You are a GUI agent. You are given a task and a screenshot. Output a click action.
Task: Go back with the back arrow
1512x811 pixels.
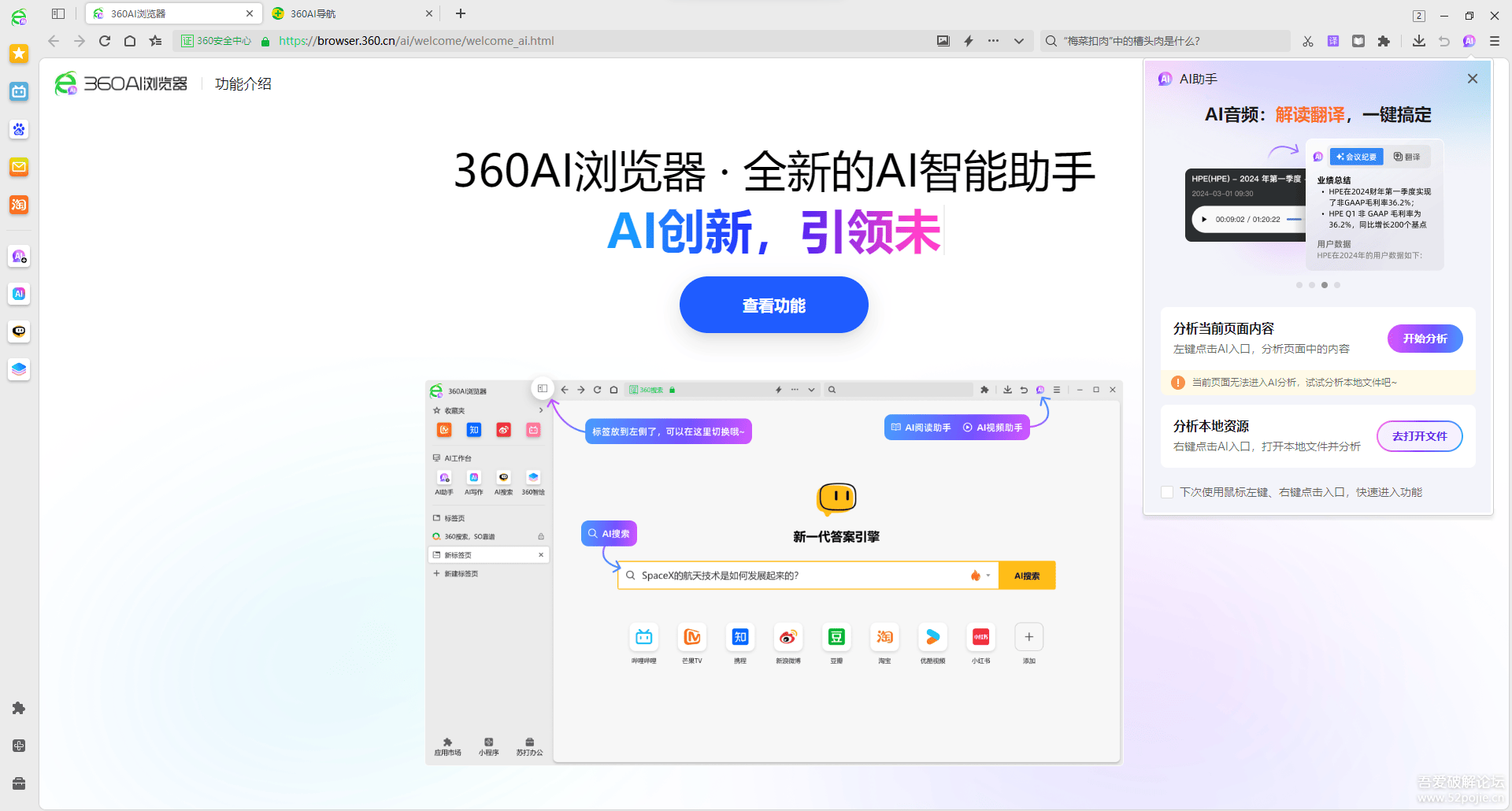click(54, 41)
